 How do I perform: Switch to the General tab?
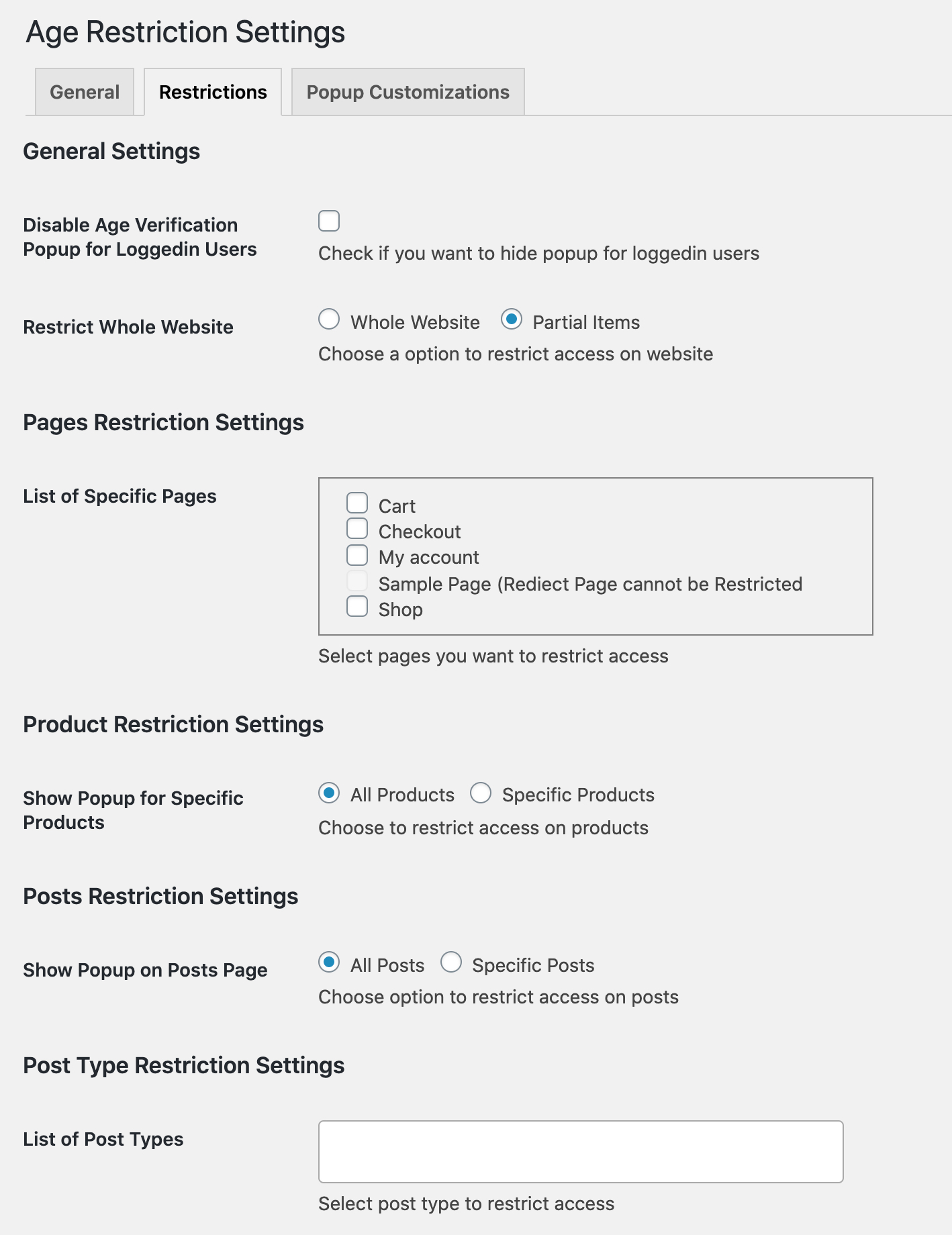tap(84, 92)
